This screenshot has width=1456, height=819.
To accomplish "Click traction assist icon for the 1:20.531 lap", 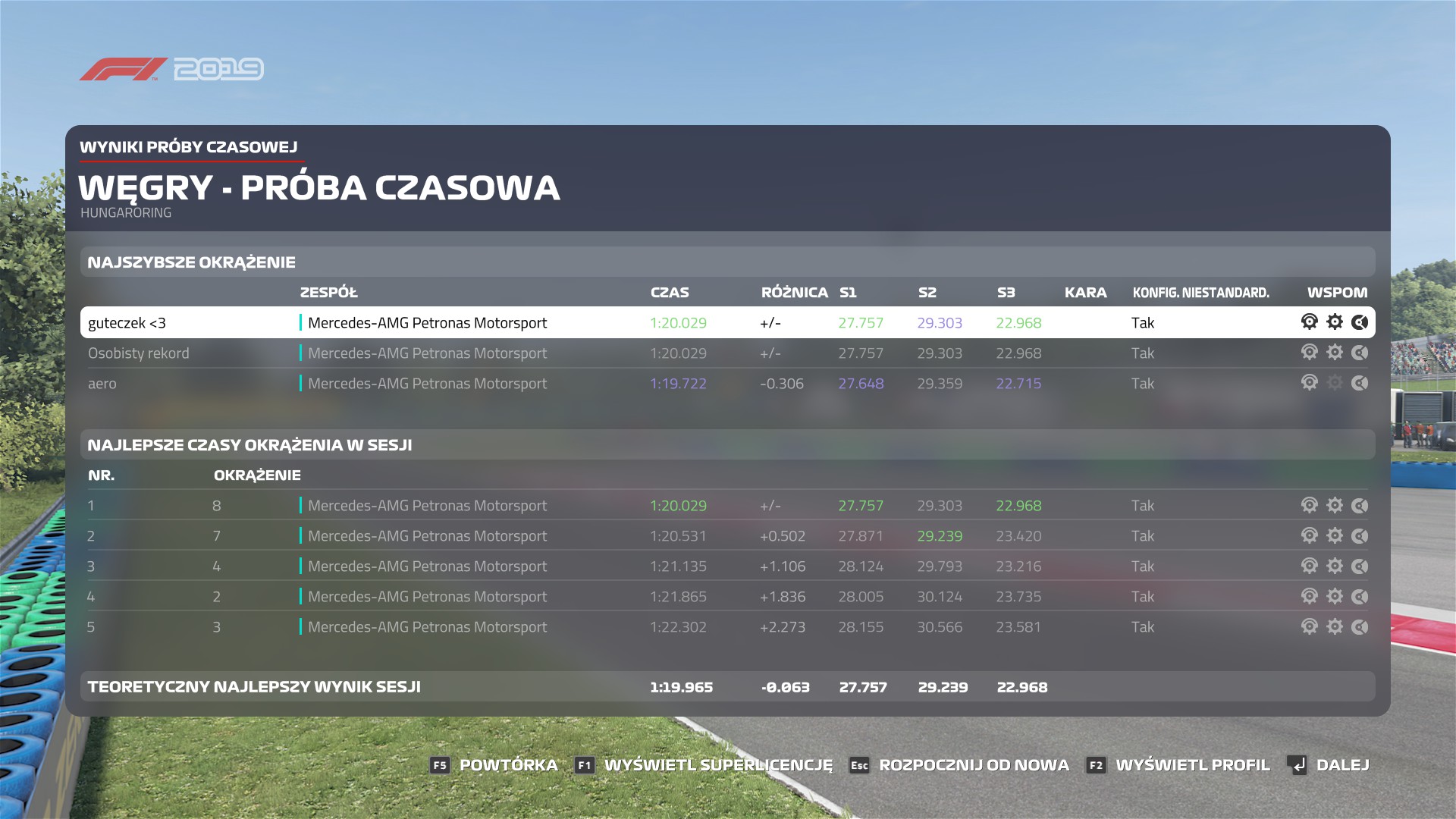I will 1309,535.
